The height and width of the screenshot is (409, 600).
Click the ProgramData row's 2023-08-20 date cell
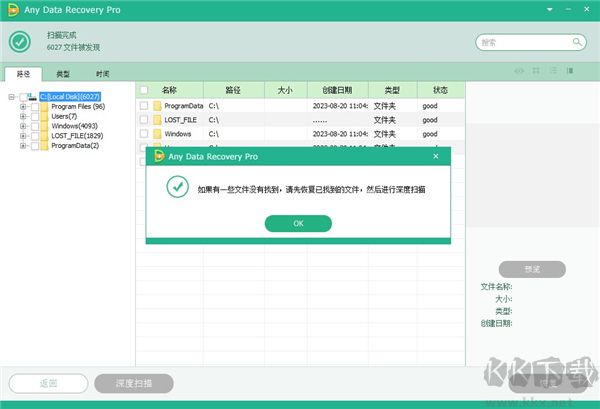coord(340,106)
